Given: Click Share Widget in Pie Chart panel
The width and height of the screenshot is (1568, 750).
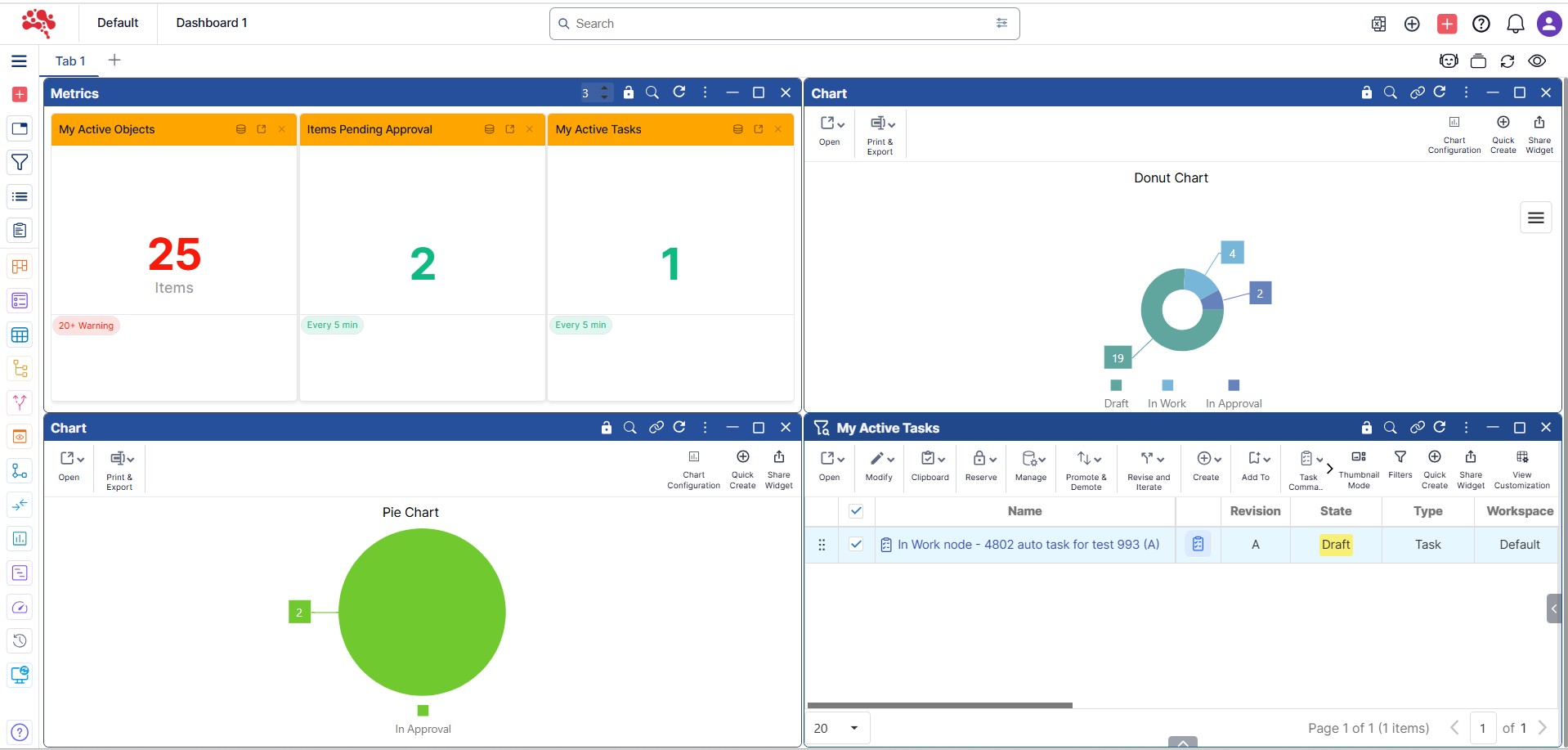Looking at the screenshot, I should 778,469.
